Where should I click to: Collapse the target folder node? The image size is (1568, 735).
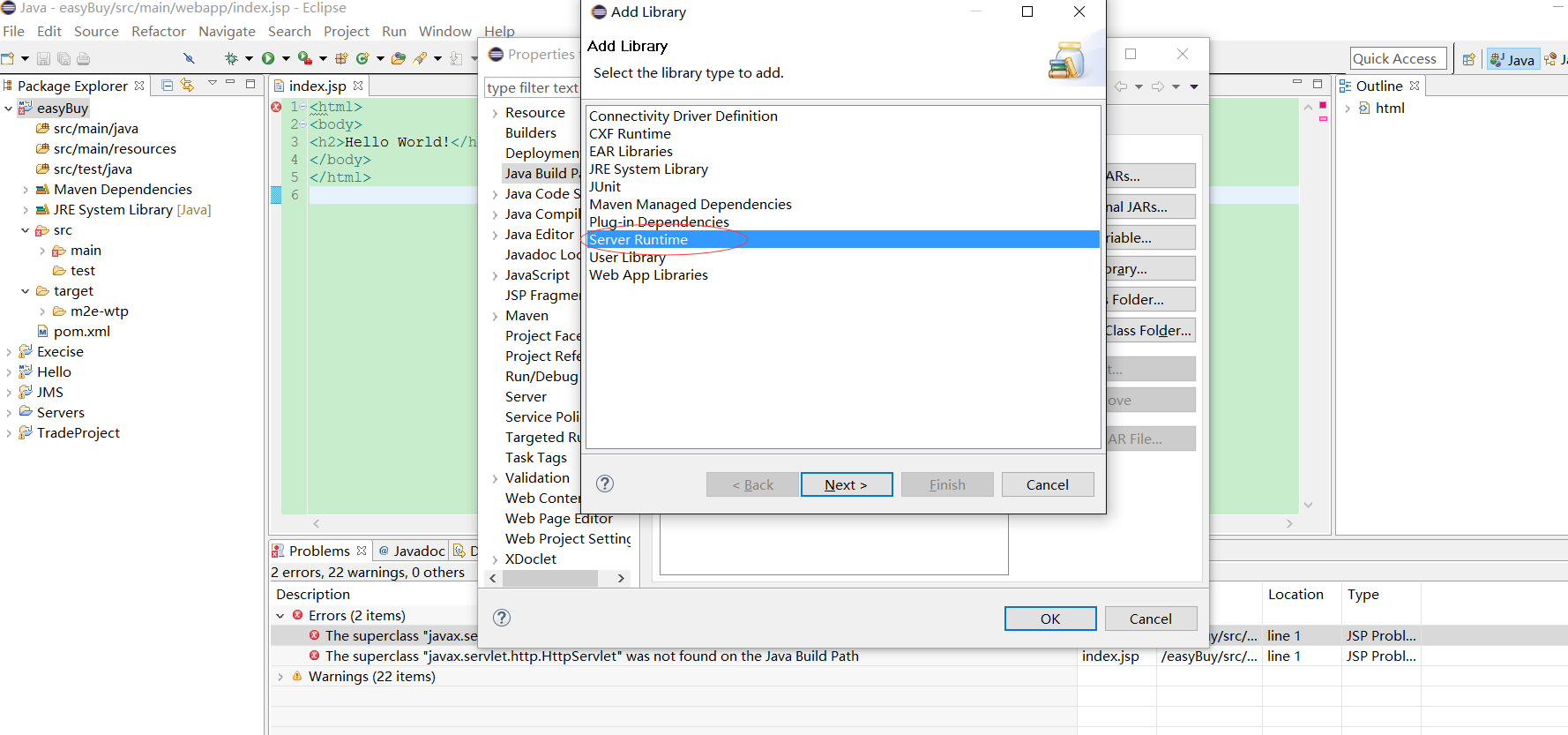pos(26,291)
